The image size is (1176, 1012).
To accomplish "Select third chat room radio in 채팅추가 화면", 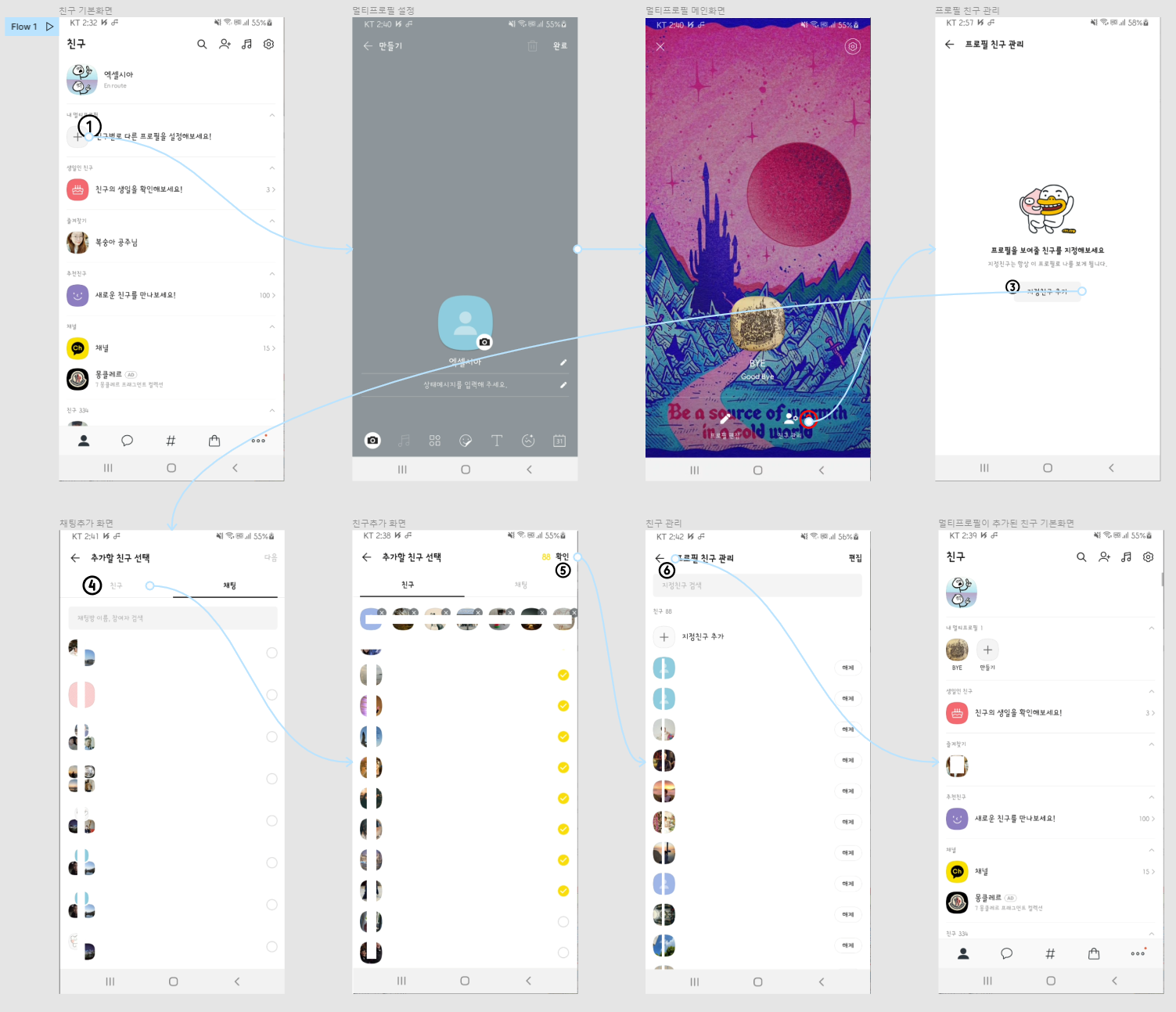I will click(272, 737).
